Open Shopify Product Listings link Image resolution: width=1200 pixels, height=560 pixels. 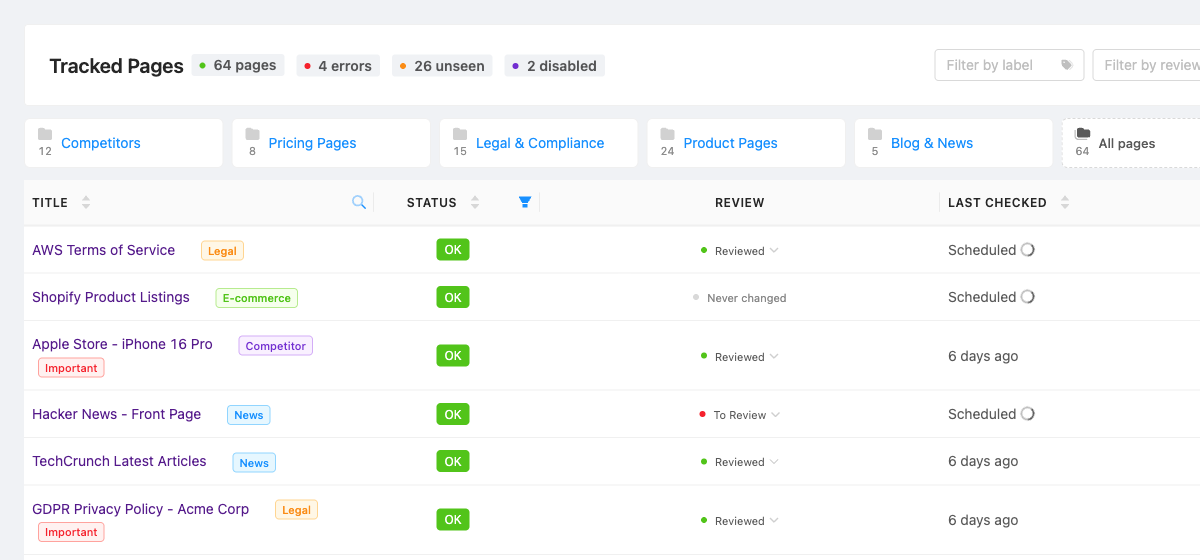[x=111, y=297]
